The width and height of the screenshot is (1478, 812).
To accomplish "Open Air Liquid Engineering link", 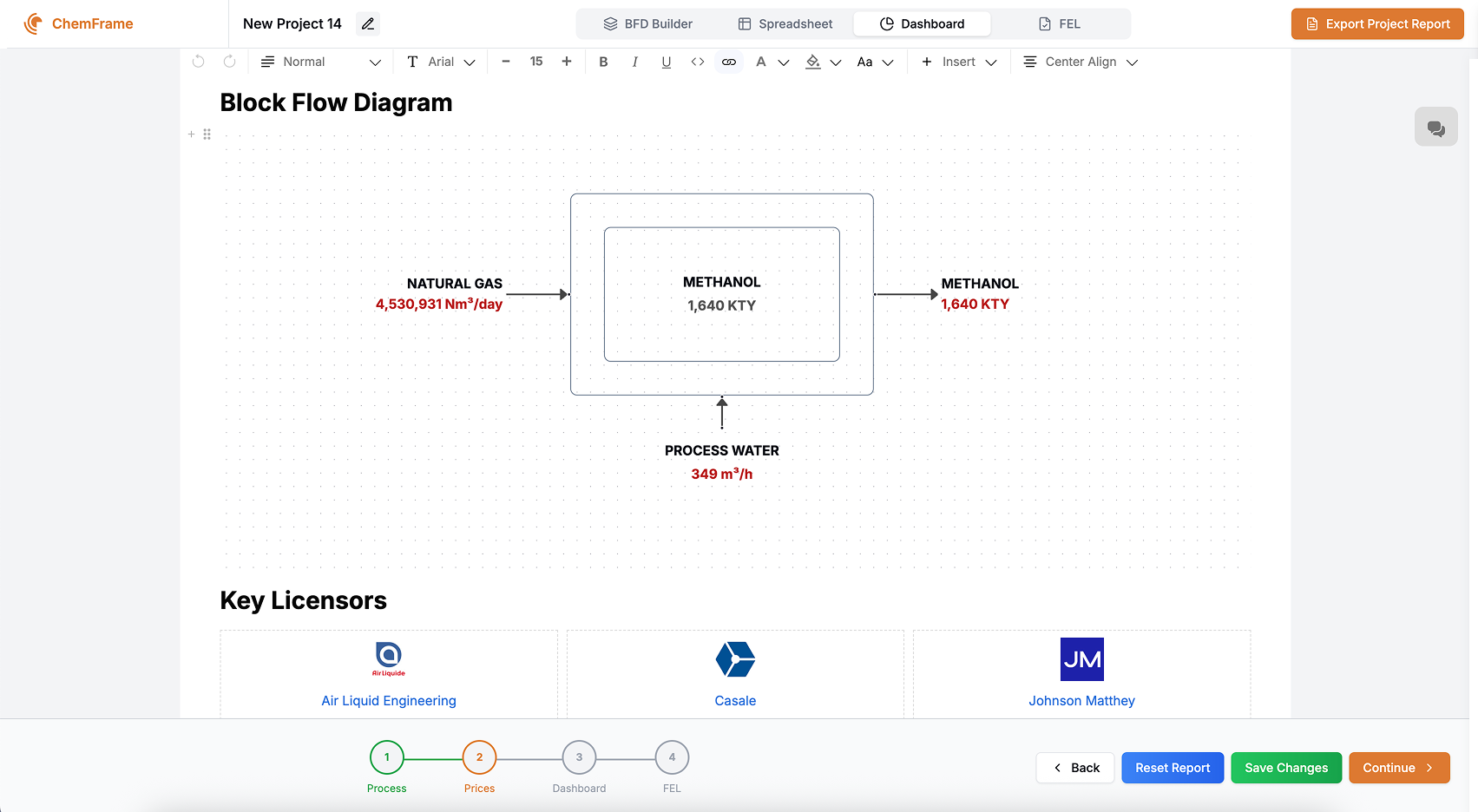I will click(x=389, y=701).
